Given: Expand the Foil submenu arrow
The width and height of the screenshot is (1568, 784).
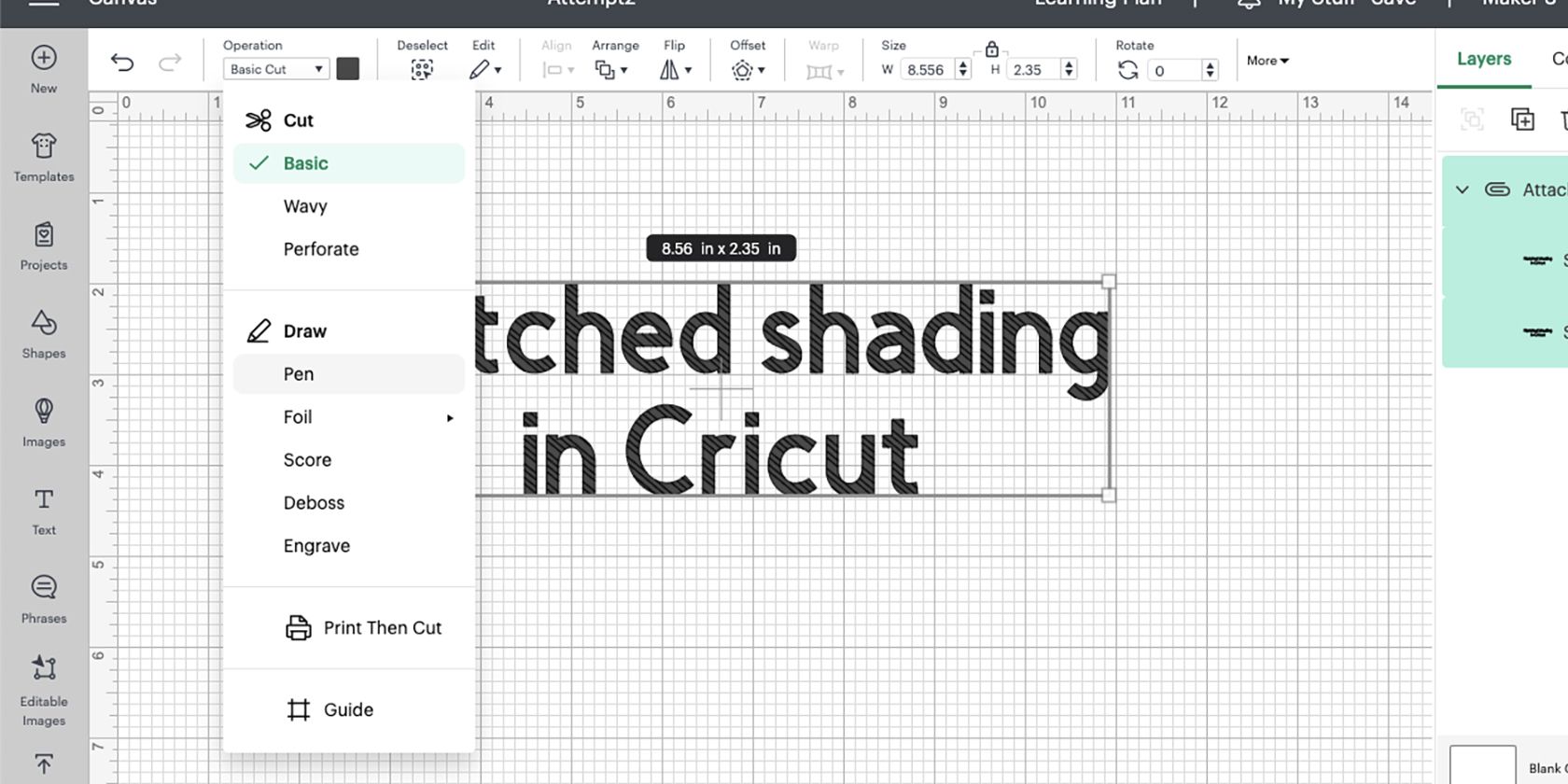Looking at the screenshot, I should point(450,417).
